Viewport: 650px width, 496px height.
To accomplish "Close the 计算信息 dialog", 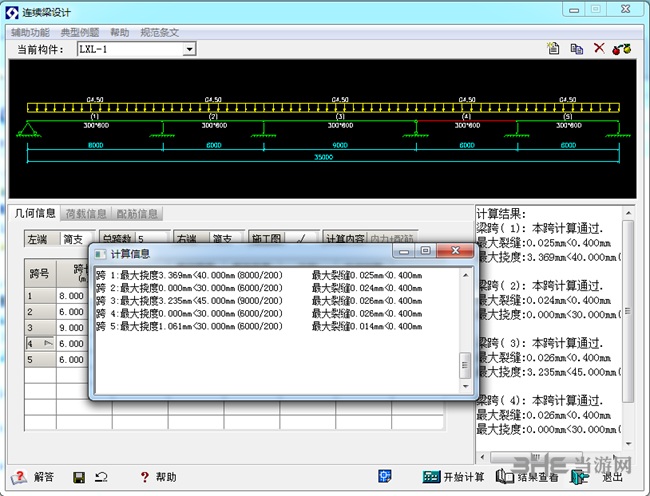I will pos(455,251).
